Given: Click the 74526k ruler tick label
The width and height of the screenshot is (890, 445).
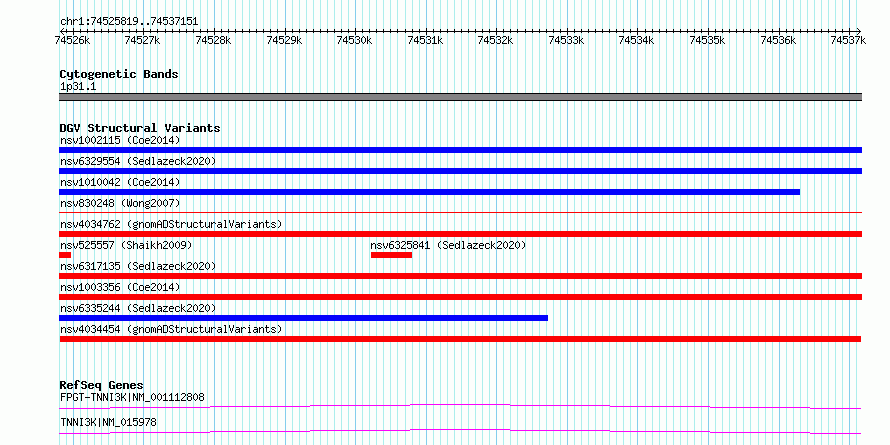Looking at the screenshot, I should coord(72,40).
